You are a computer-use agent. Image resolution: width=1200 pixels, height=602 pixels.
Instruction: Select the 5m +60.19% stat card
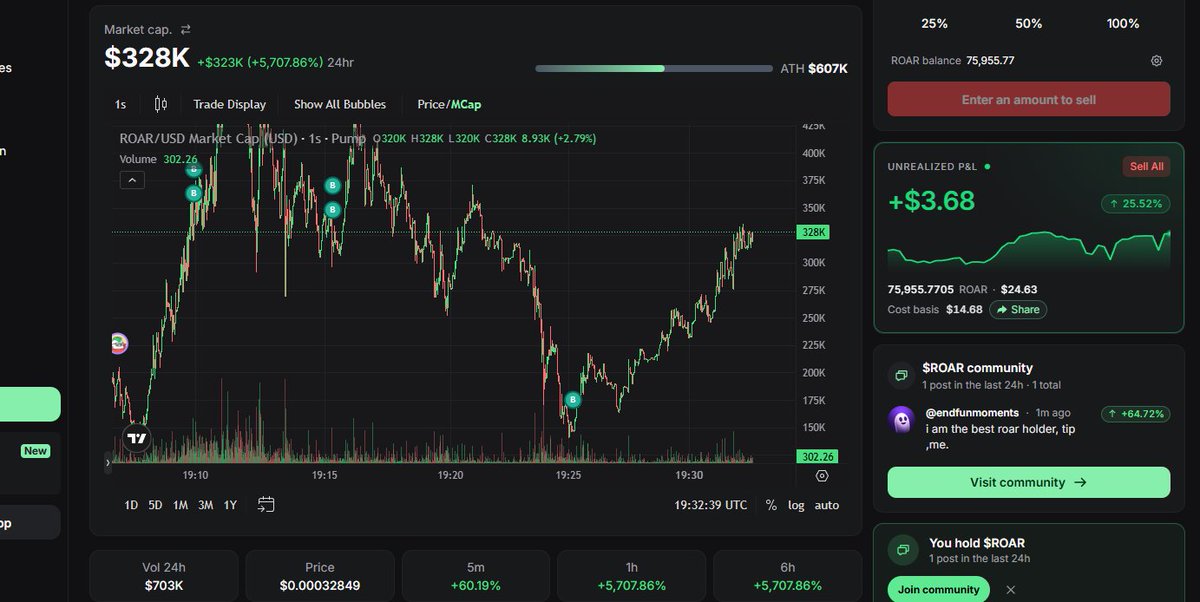tap(476, 576)
